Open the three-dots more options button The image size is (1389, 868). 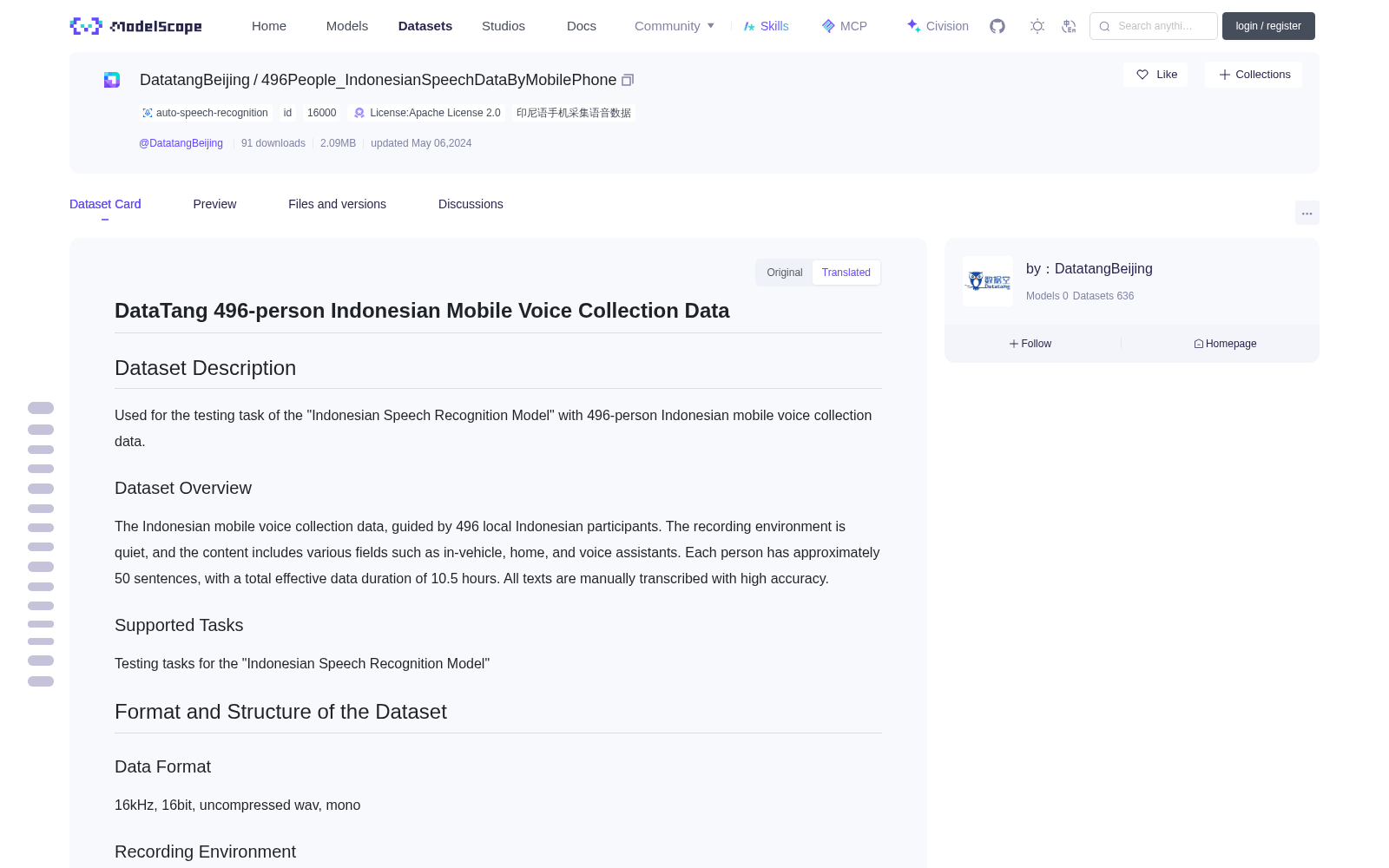(x=1307, y=213)
